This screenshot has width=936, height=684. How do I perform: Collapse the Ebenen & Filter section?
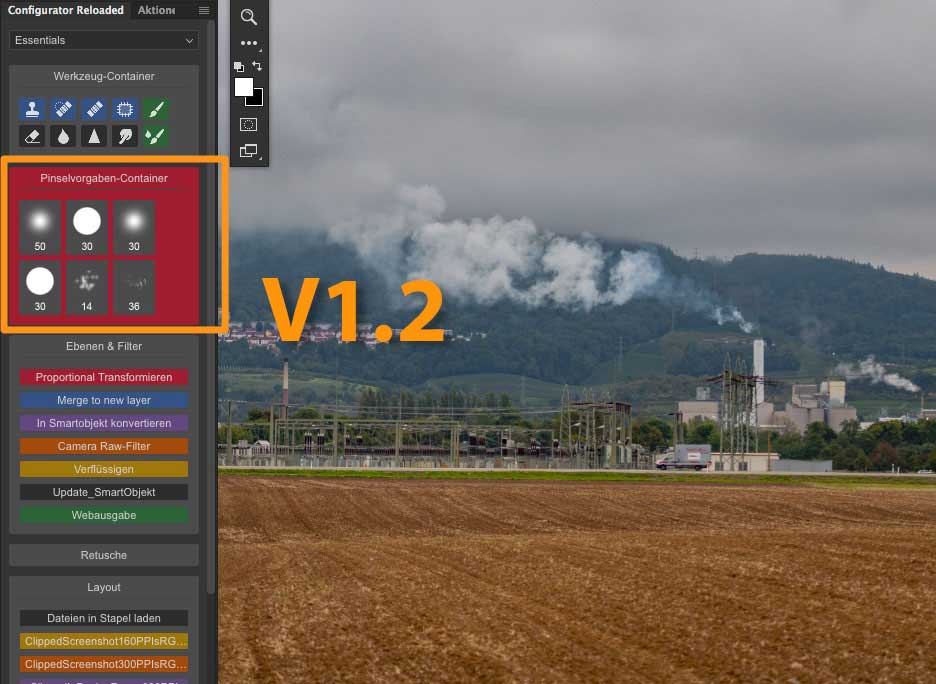click(x=104, y=346)
